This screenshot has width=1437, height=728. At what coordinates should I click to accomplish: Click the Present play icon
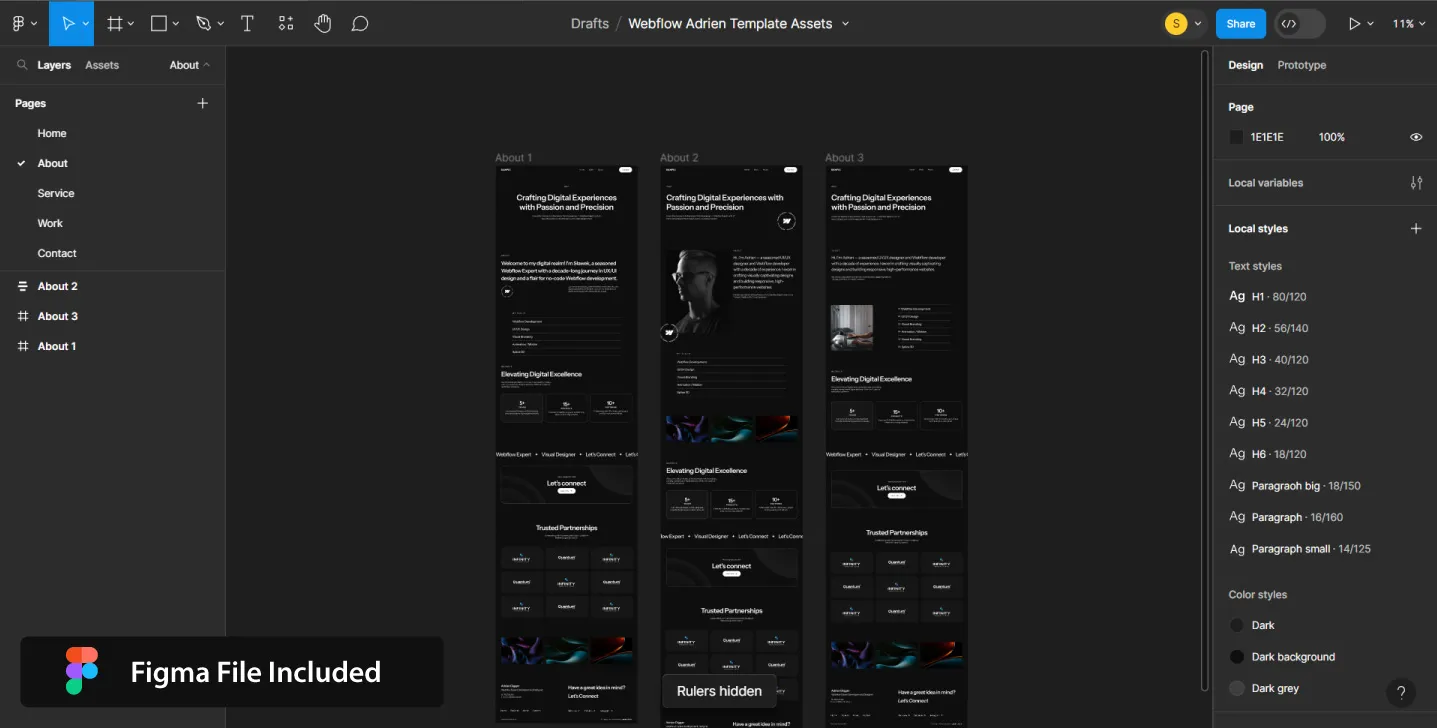click(1355, 23)
